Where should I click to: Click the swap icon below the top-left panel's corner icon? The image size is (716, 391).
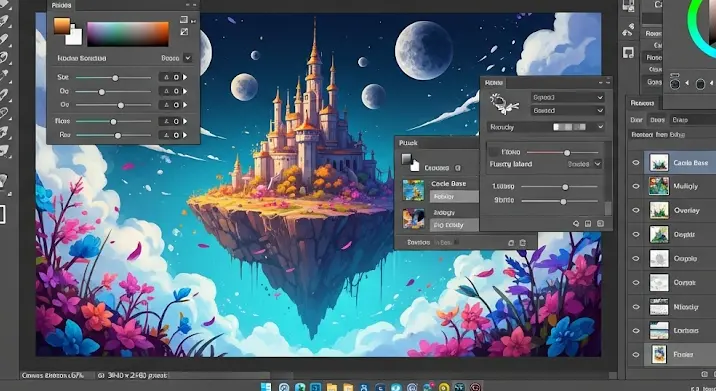point(184,32)
